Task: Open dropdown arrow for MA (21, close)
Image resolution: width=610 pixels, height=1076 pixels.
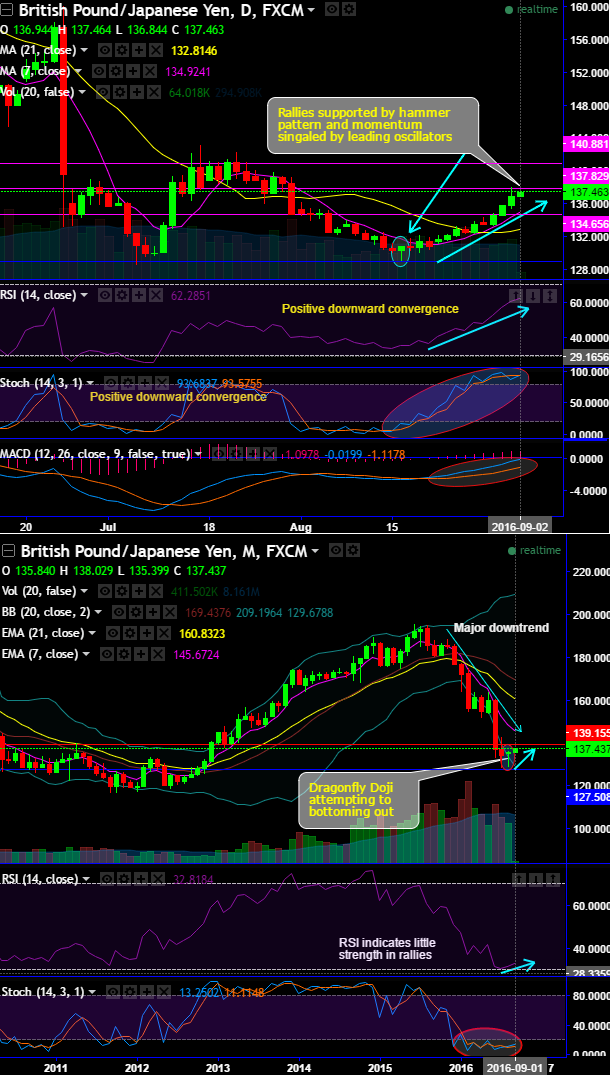Action: (x=84, y=50)
